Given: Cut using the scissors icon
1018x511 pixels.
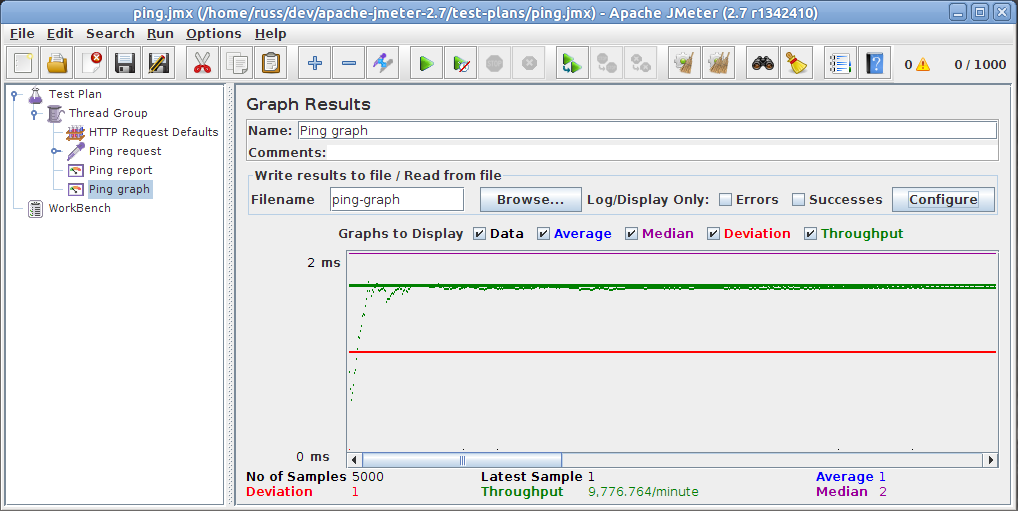Looking at the screenshot, I should [202, 63].
